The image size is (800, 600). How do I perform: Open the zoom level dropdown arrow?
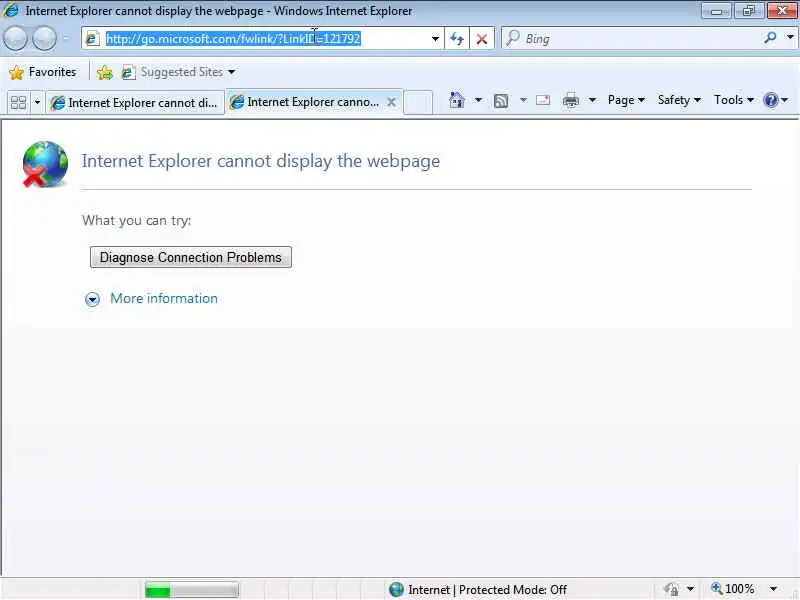coord(773,589)
